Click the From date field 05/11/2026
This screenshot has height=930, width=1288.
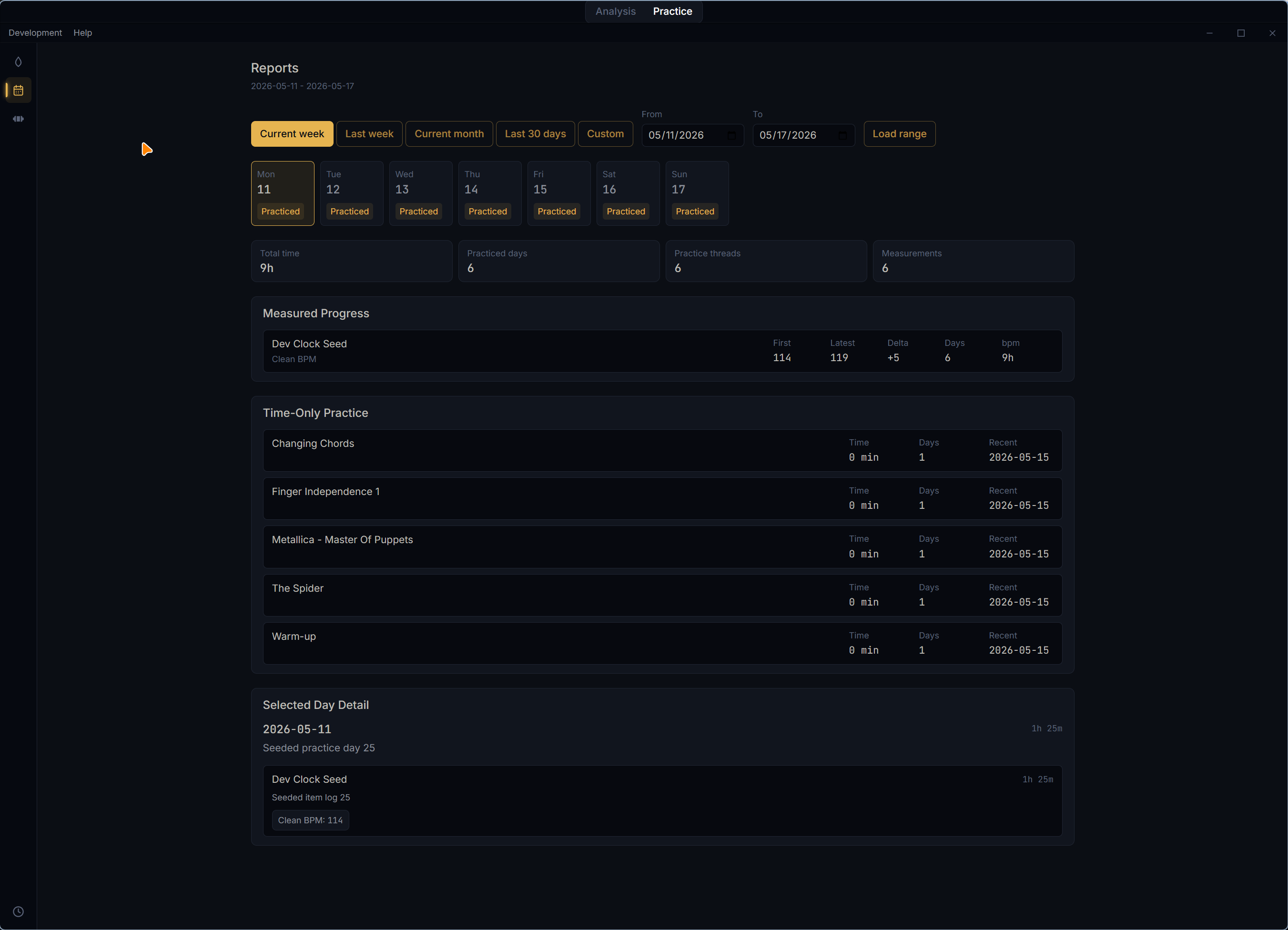point(692,135)
